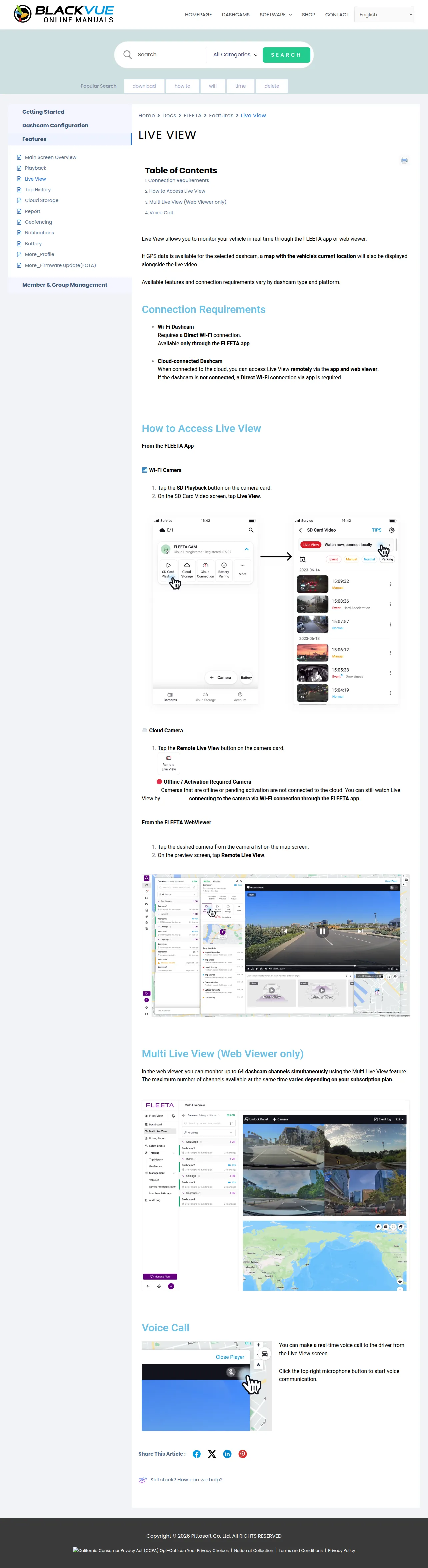This screenshot has height=1568, width=428.
Task: Open Notice at Collection in the footer
Action: 253,1550
